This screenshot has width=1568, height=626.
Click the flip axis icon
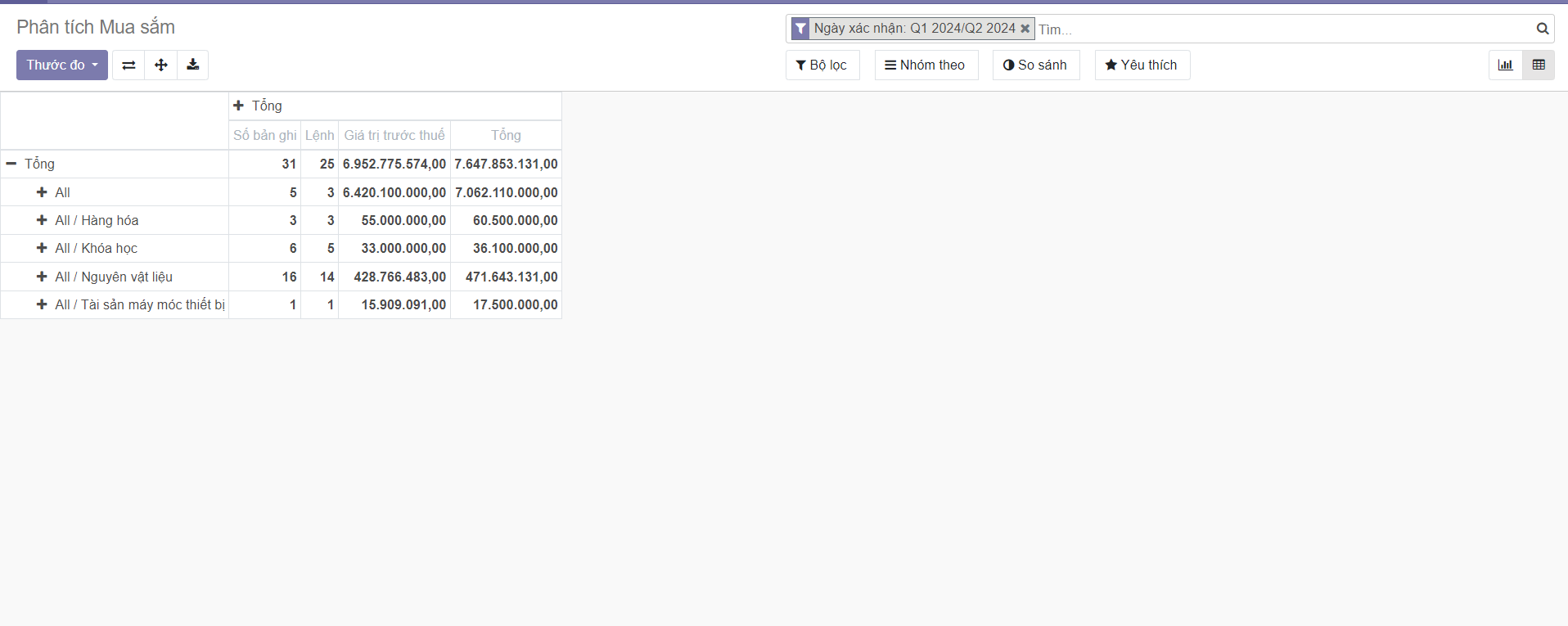coord(128,65)
